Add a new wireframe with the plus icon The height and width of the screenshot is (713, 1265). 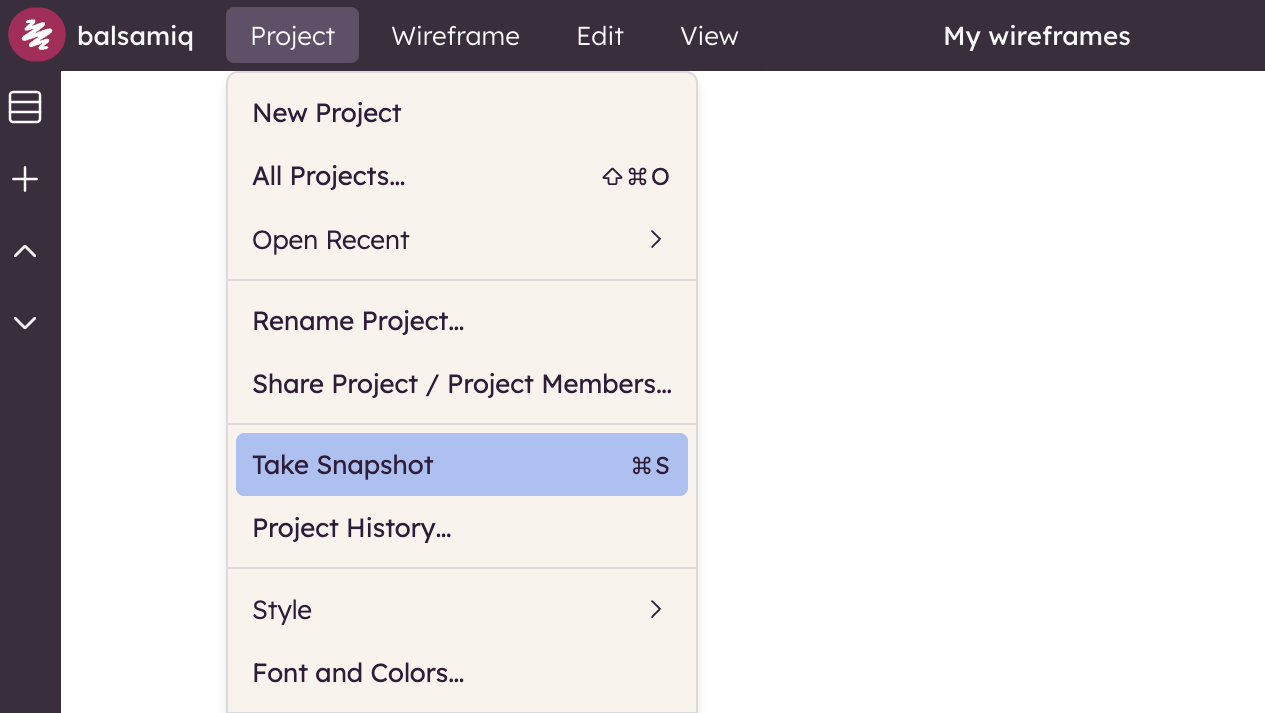pyautogui.click(x=25, y=180)
